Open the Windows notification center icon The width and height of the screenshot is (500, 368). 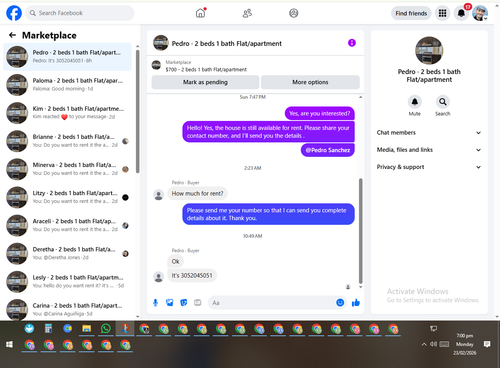[487, 344]
